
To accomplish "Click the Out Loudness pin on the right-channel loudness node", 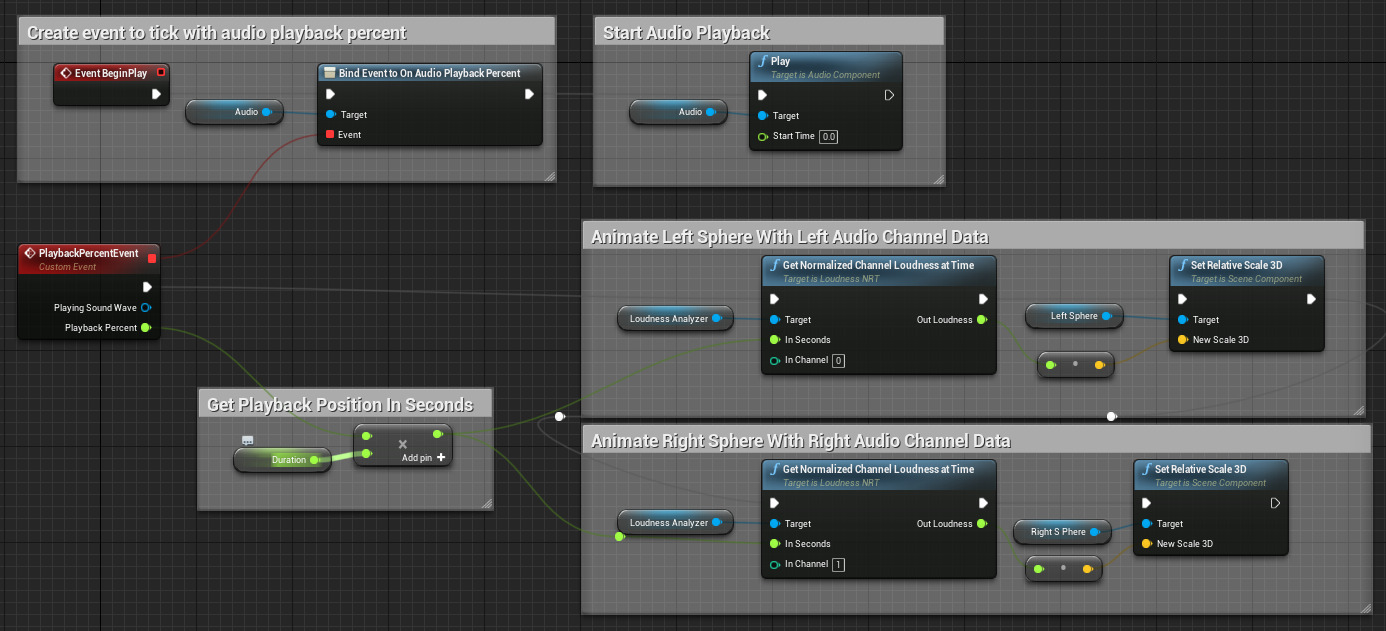I will (x=983, y=523).
